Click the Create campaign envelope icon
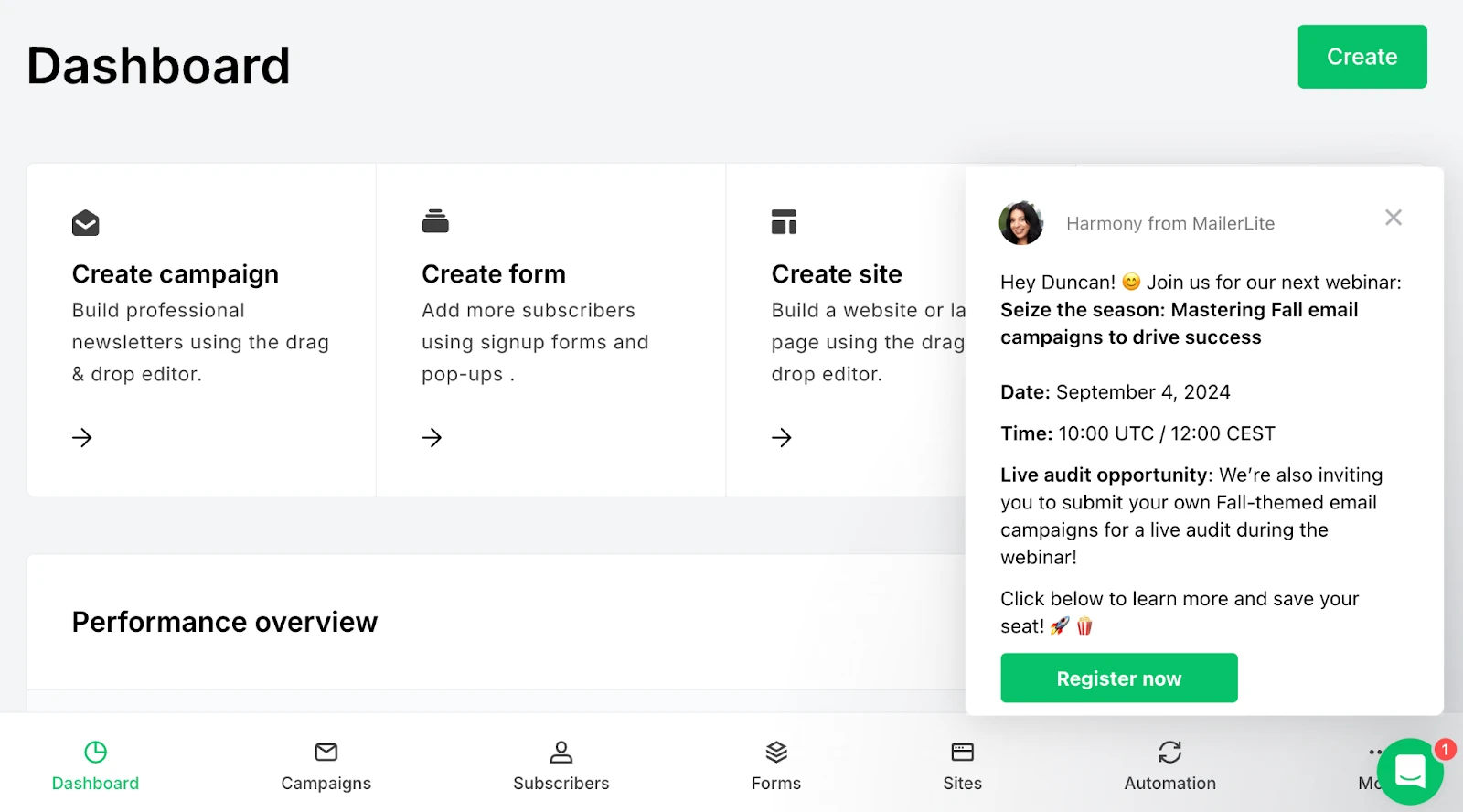1463x812 pixels. 85,223
